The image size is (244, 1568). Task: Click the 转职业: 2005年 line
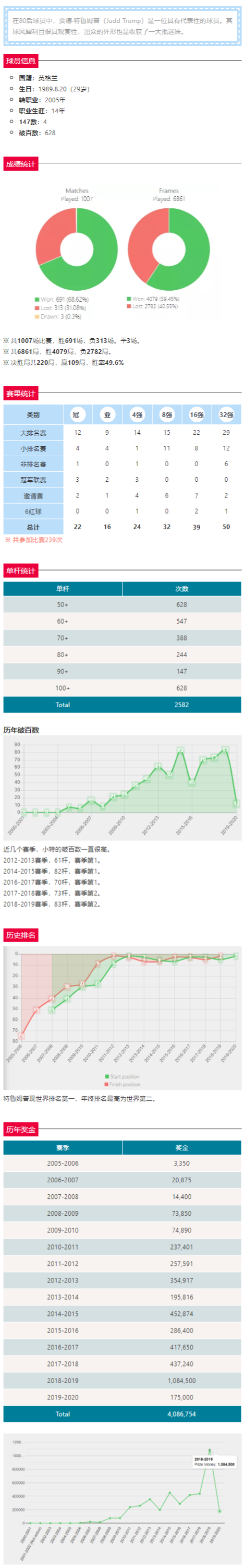pos(42,100)
